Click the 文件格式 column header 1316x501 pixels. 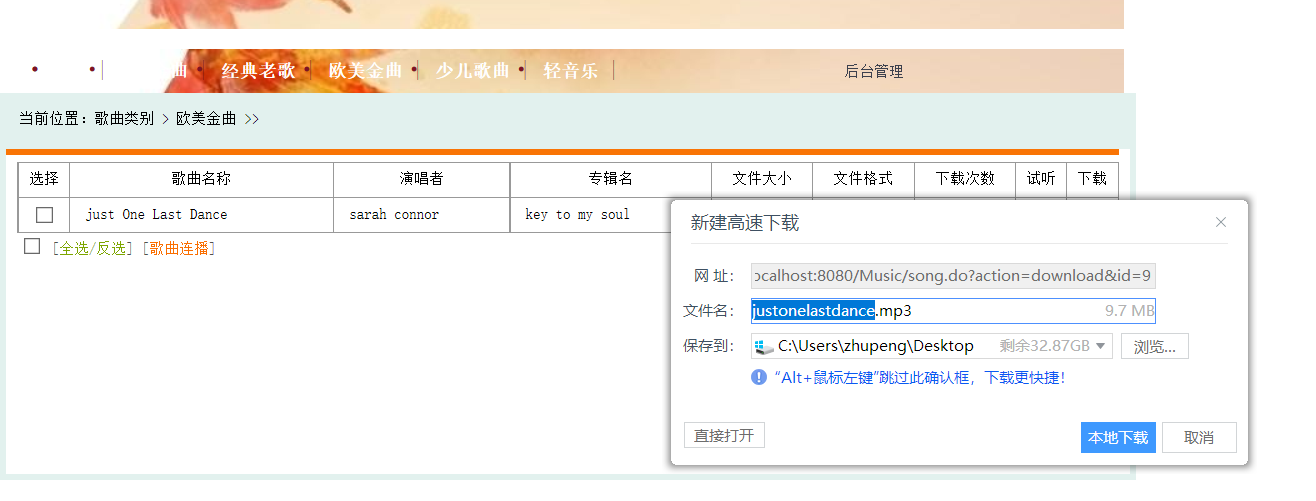tap(863, 179)
